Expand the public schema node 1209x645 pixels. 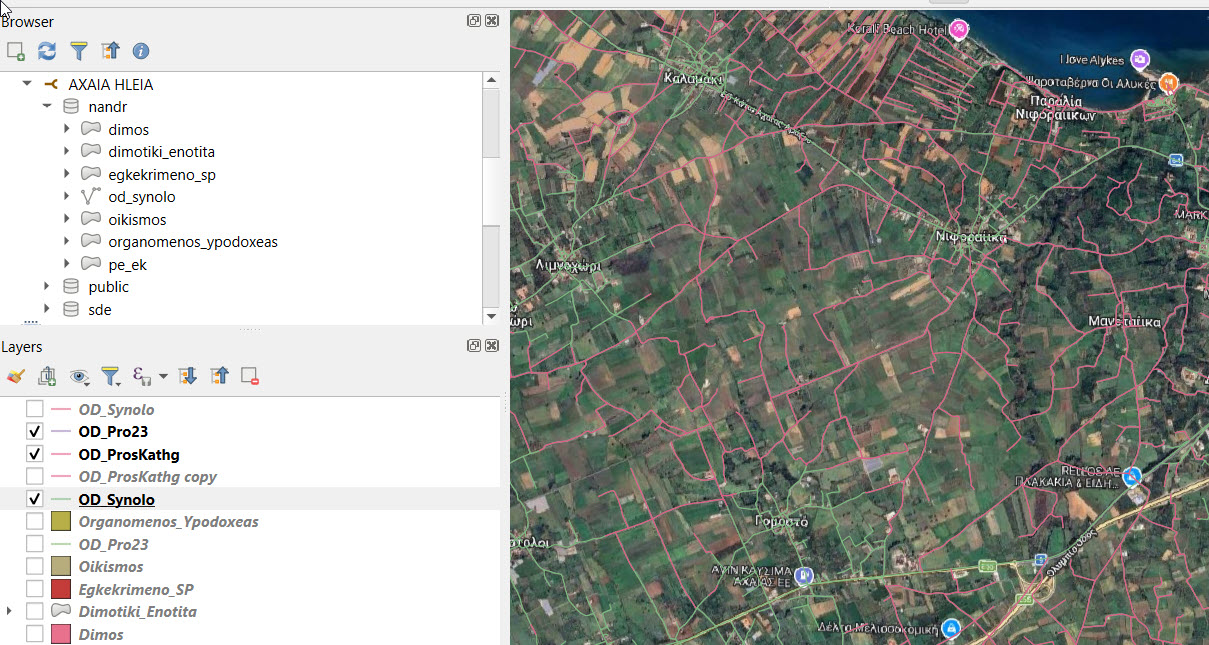pos(47,287)
